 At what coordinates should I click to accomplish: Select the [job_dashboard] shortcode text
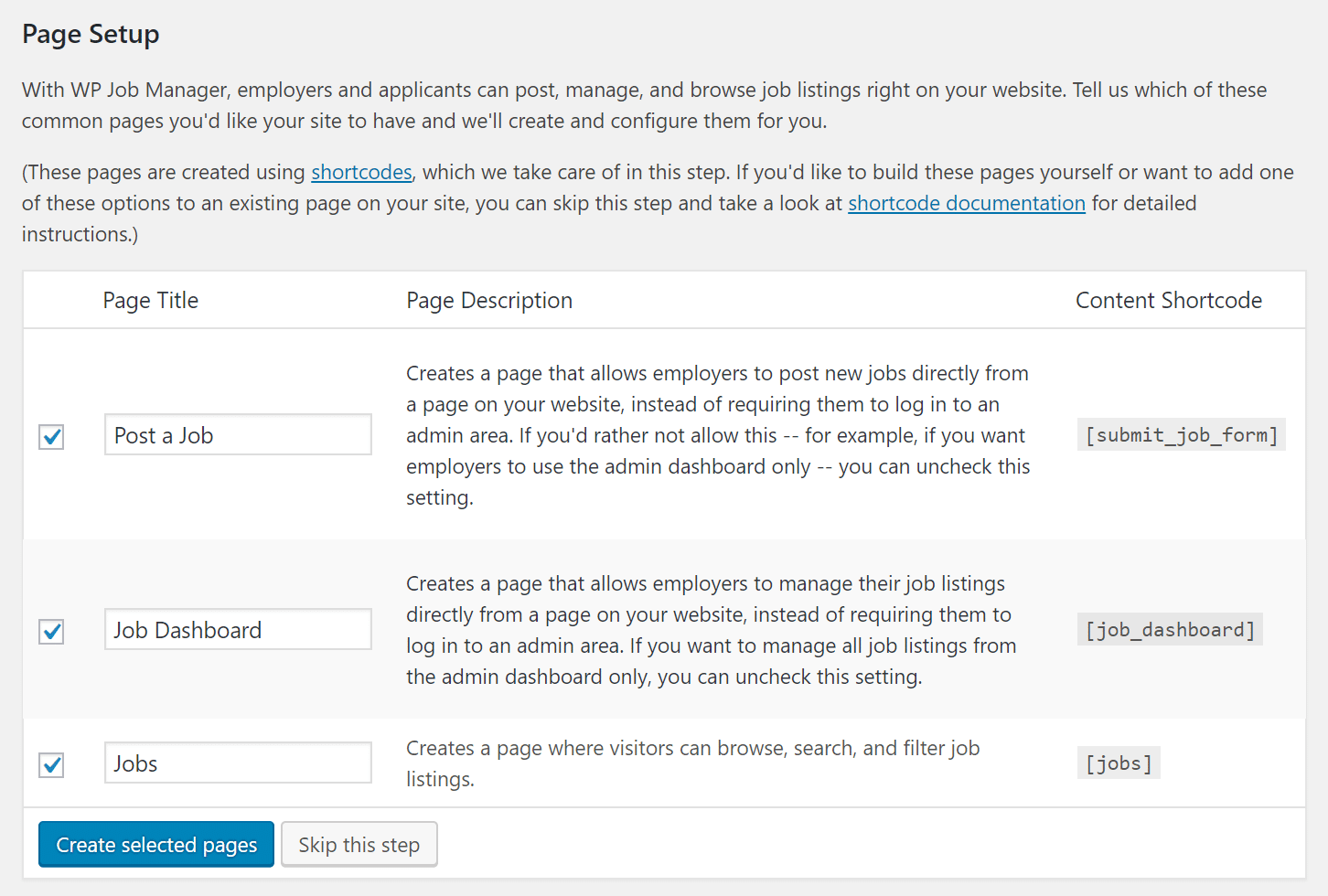pos(1170,629)
